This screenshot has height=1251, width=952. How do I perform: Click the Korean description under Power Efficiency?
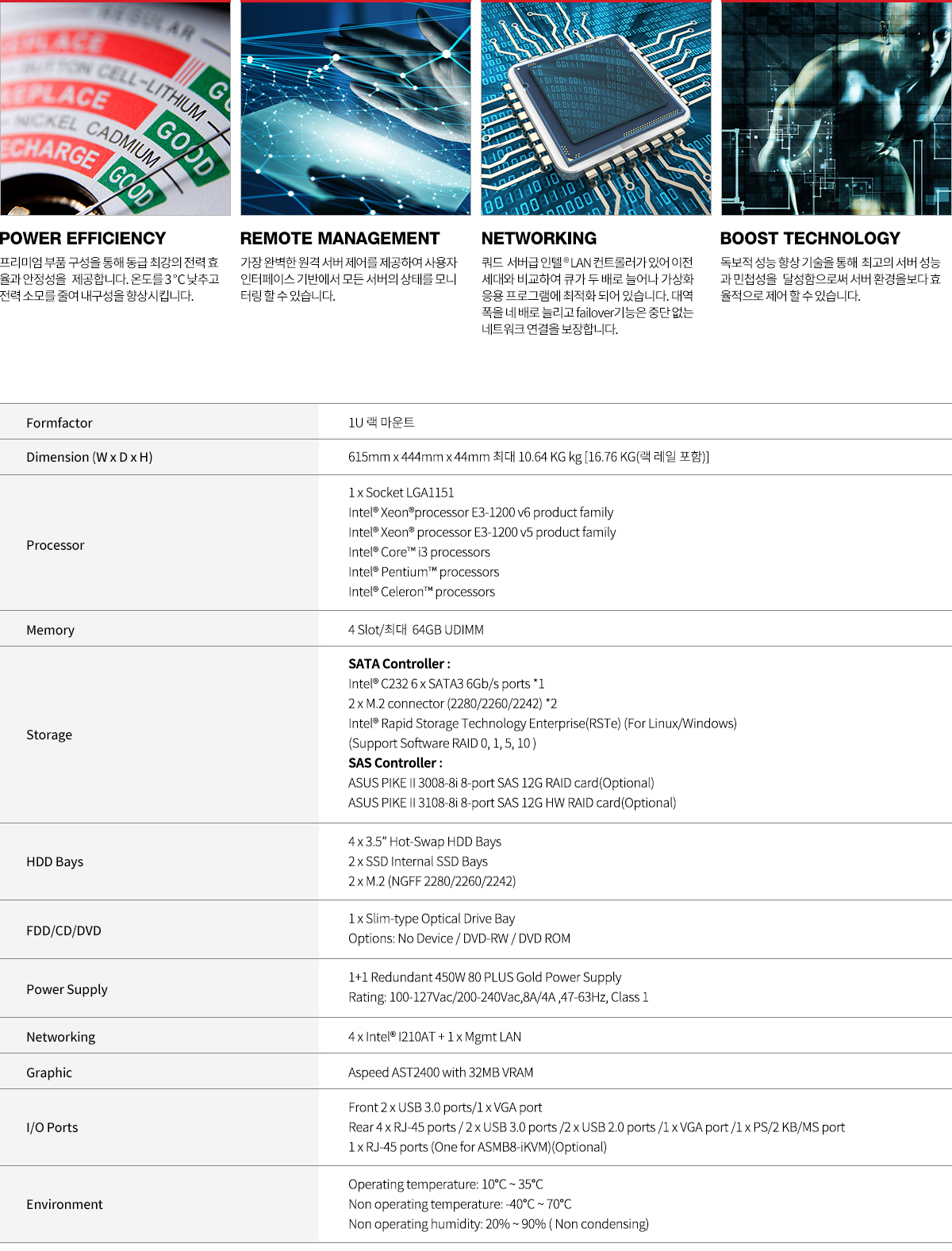tap(109, 279)
